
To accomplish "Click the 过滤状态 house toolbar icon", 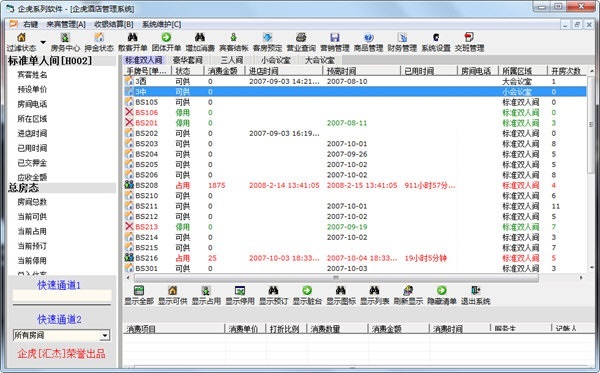I will click(21, 37).
